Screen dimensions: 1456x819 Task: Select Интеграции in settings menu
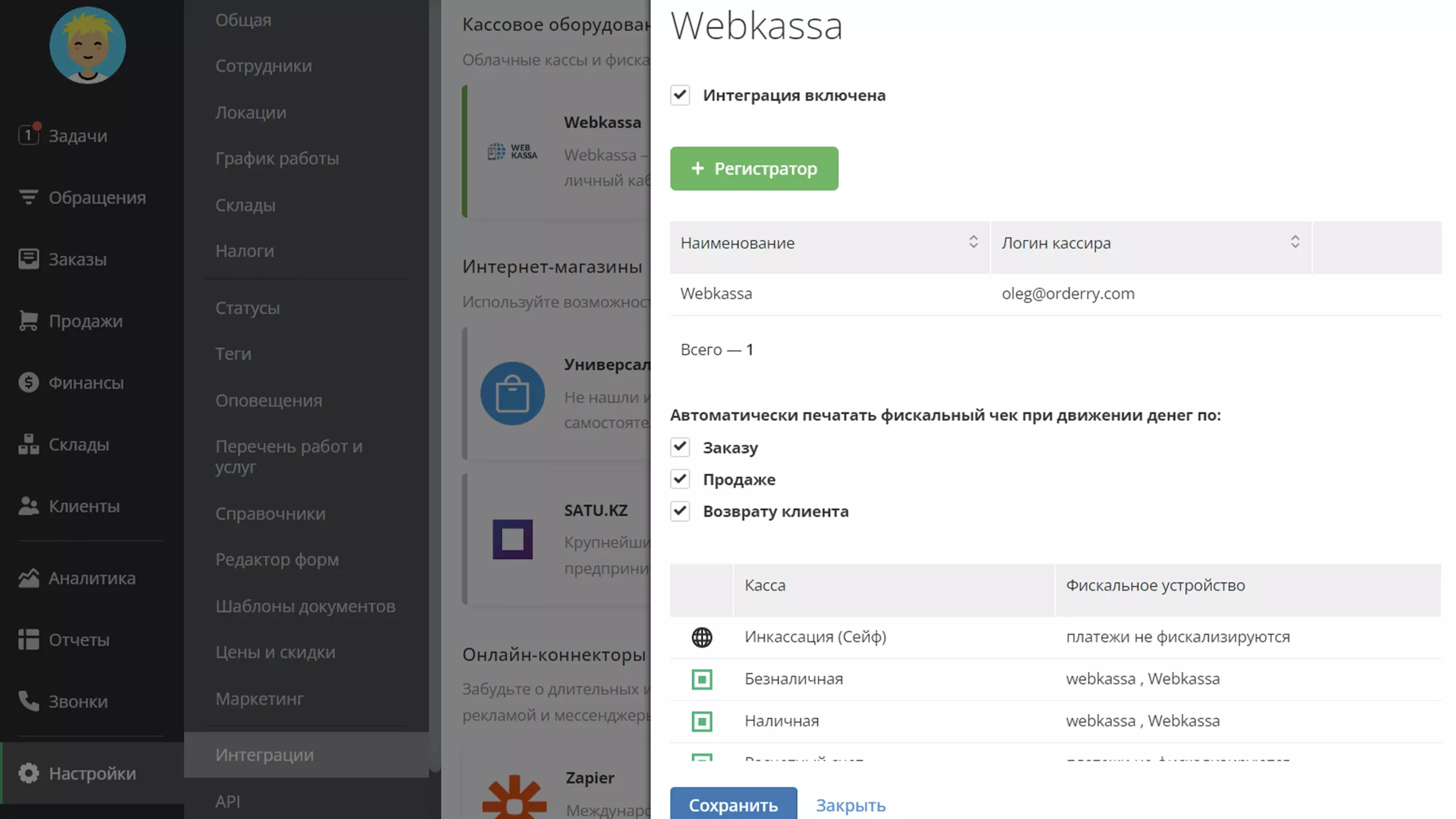[306, 755]
